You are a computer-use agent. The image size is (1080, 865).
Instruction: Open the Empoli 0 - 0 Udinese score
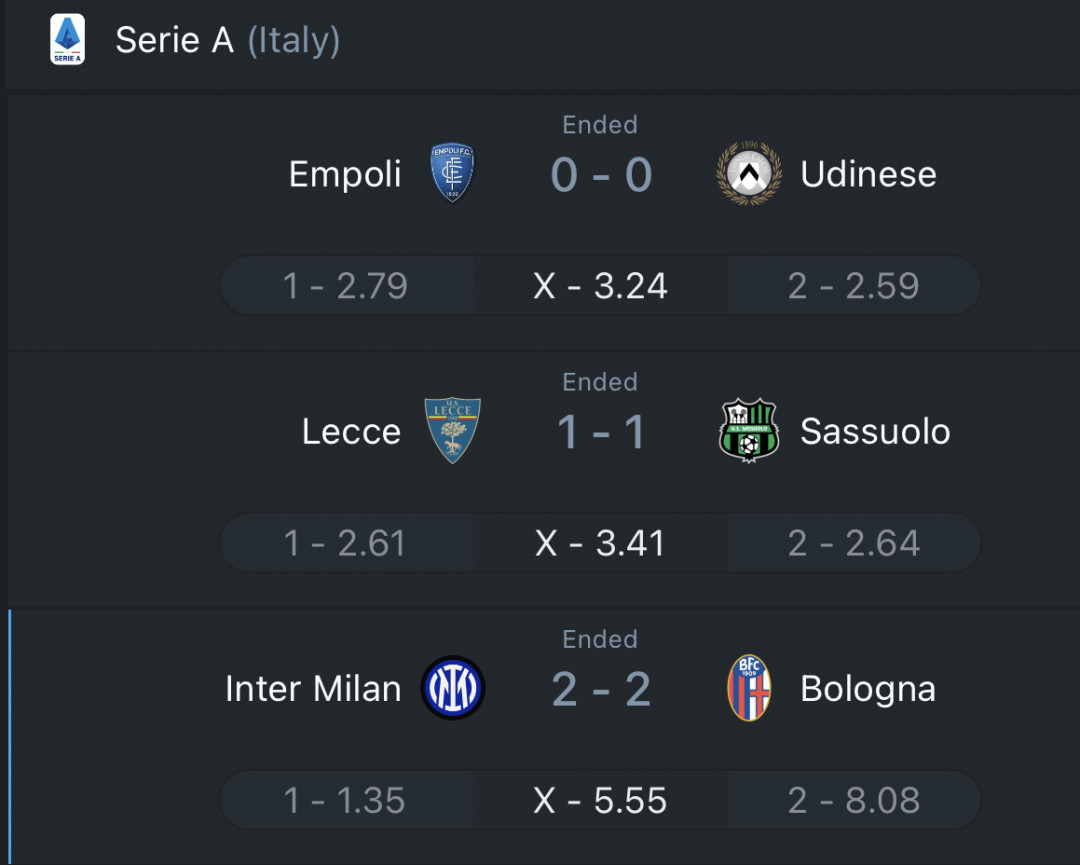tap(601, 174)
